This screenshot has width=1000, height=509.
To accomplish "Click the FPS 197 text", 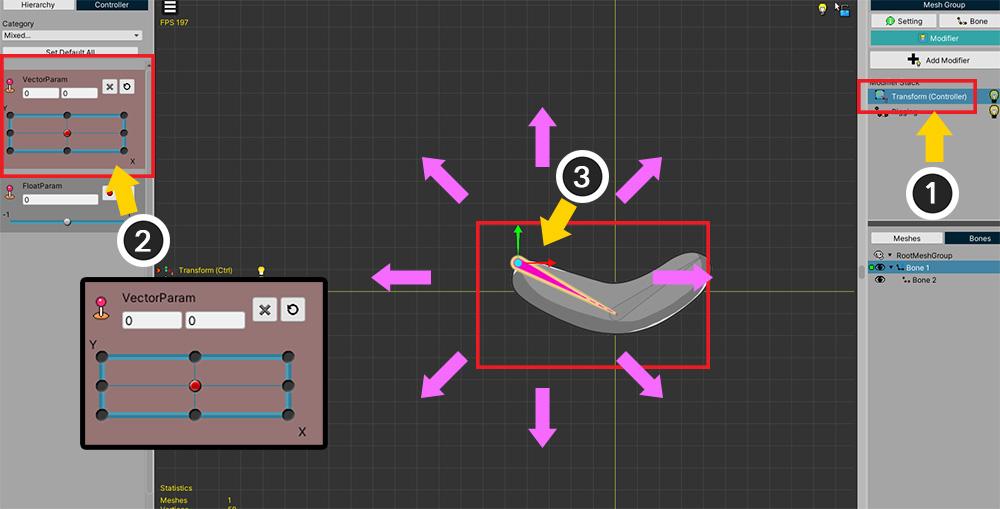I will click(x=174, y=22).
